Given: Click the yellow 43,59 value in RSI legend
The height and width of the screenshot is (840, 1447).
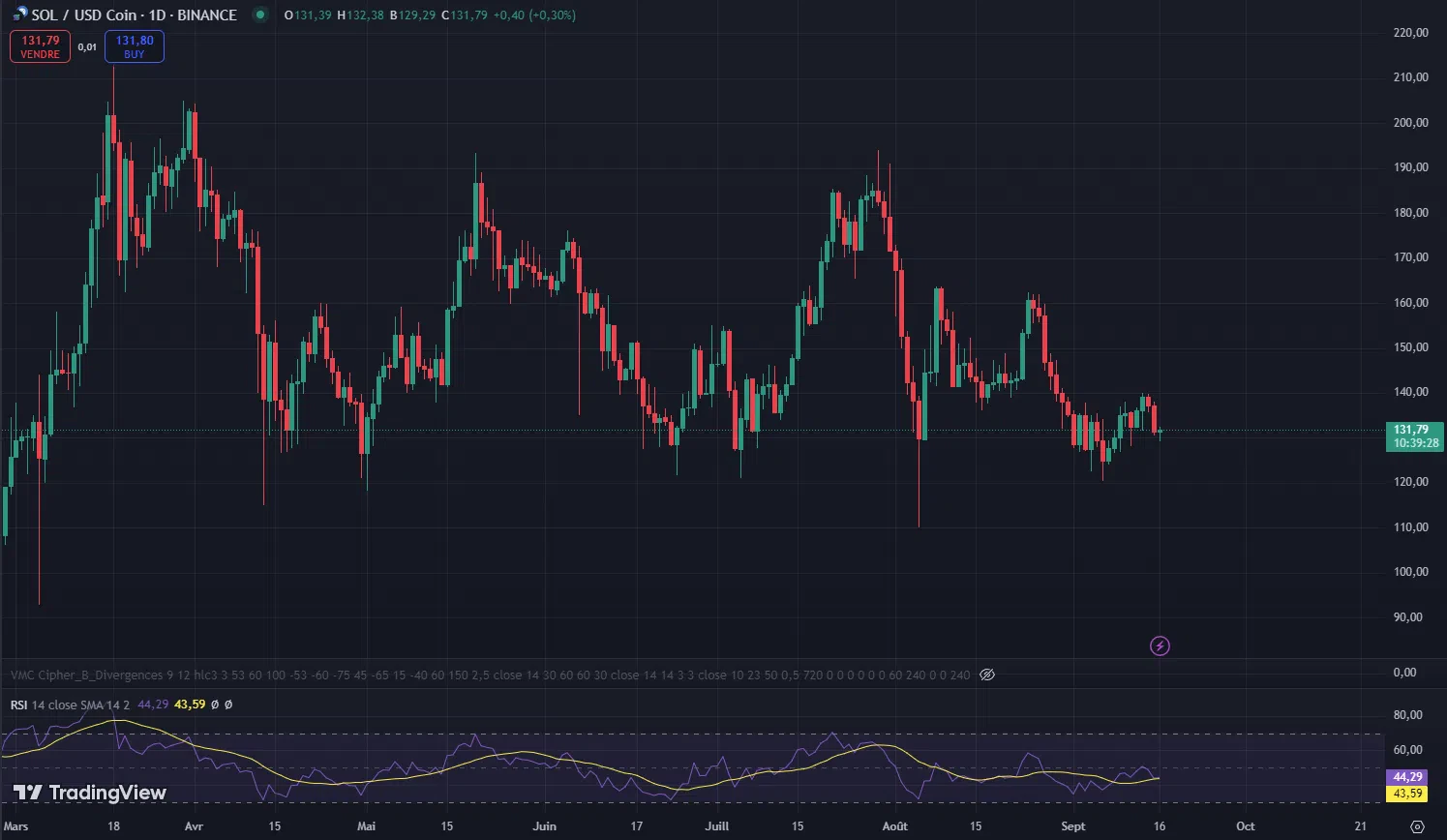Looking at the screenshot, I should click(x=190, y=705).
